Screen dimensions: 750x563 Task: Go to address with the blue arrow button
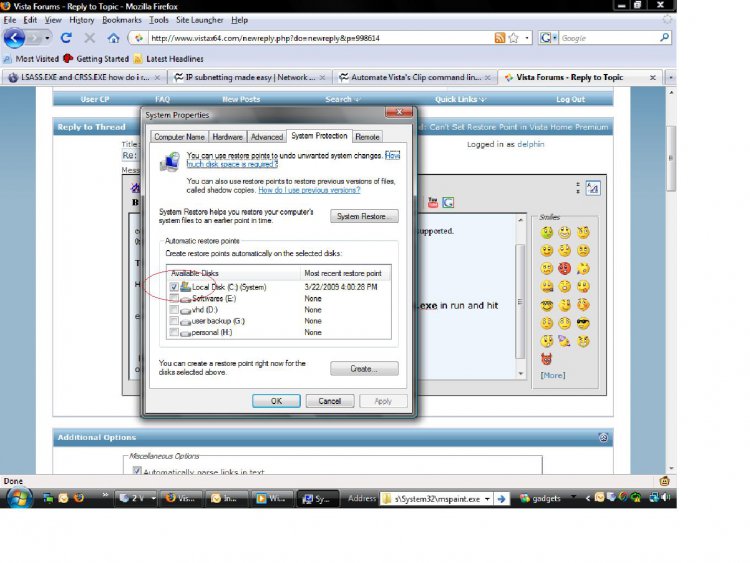501,498
